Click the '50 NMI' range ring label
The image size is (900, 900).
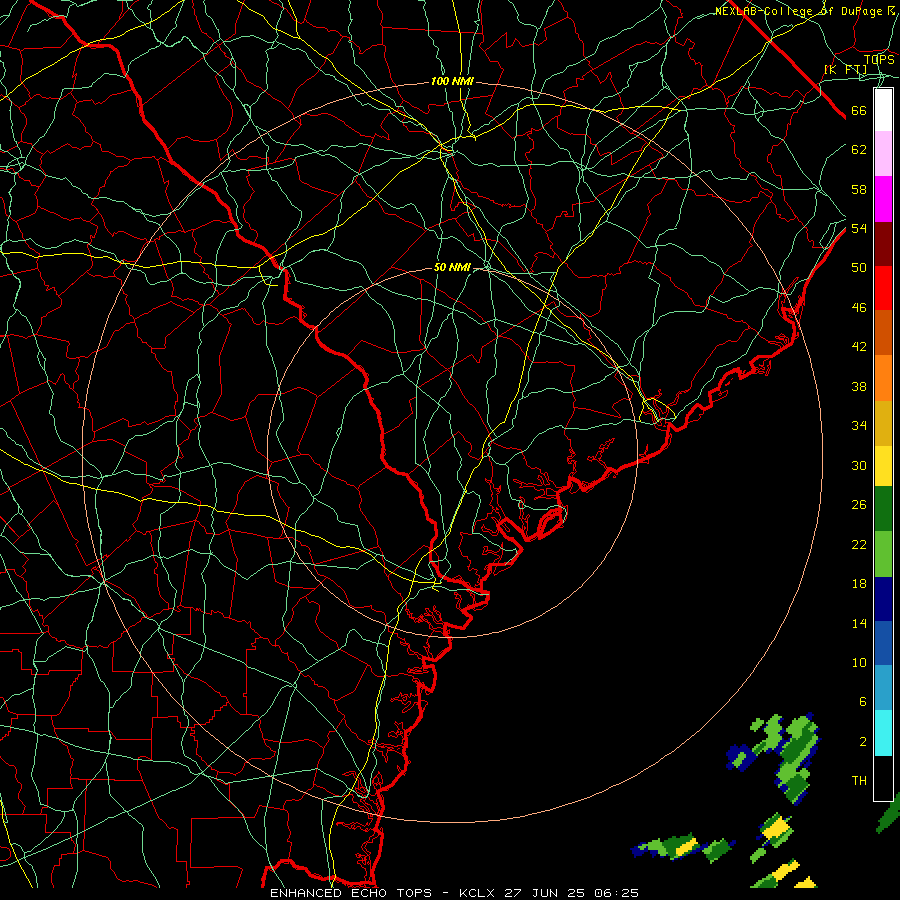point(452,267)
